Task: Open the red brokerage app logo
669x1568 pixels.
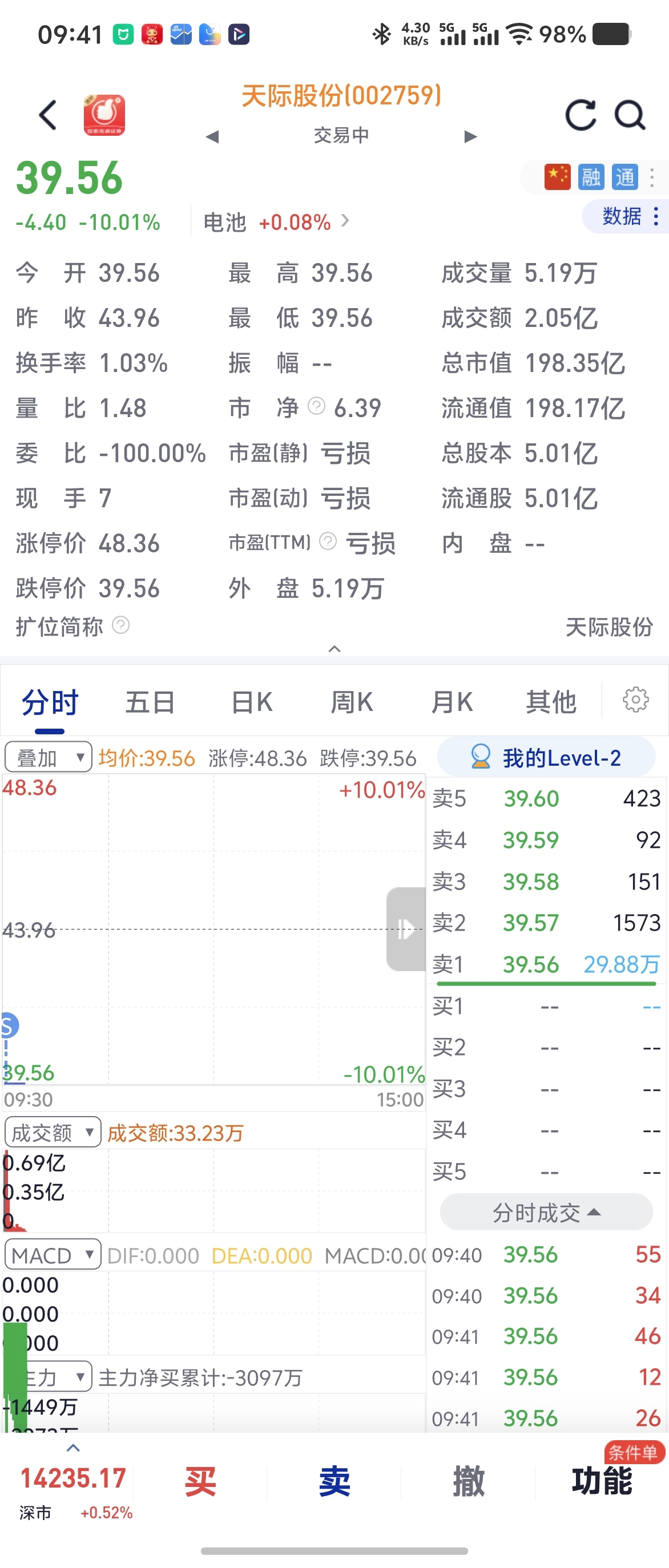Action: tap(104, 115)
